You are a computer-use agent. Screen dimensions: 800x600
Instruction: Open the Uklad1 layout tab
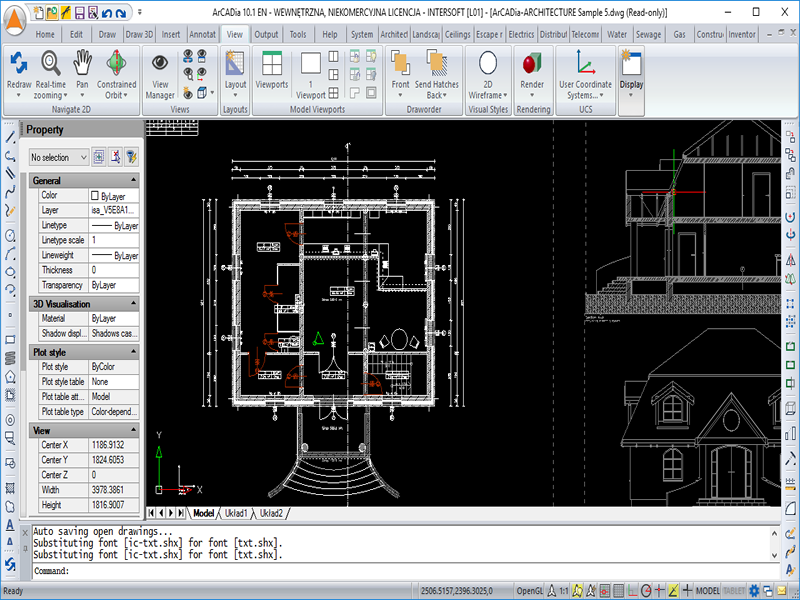click(237, 513)
